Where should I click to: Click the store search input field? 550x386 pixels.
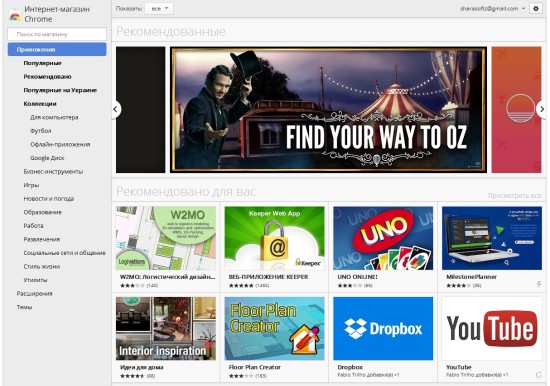click(57, 34)
